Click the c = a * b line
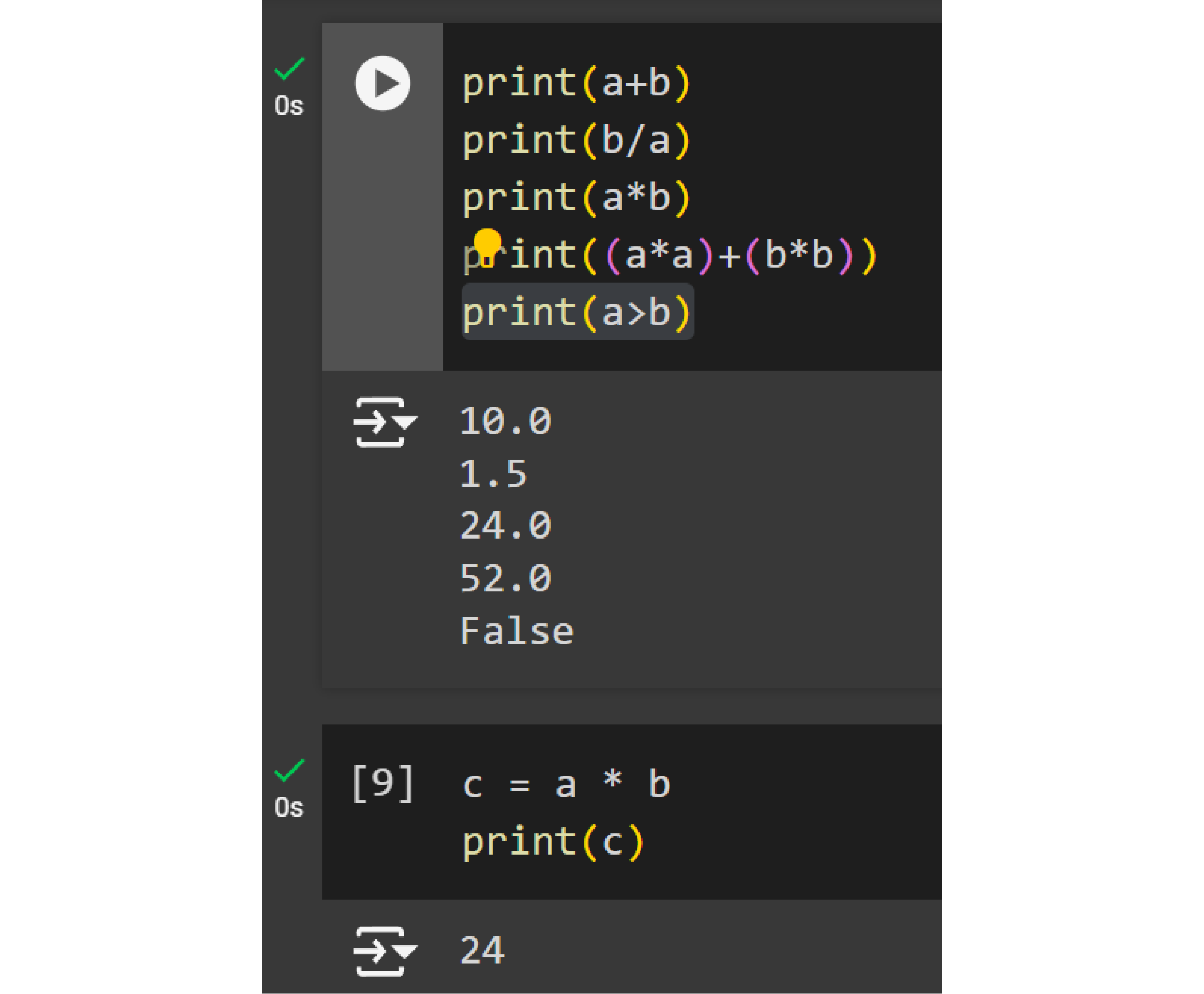 click(566, 784)
